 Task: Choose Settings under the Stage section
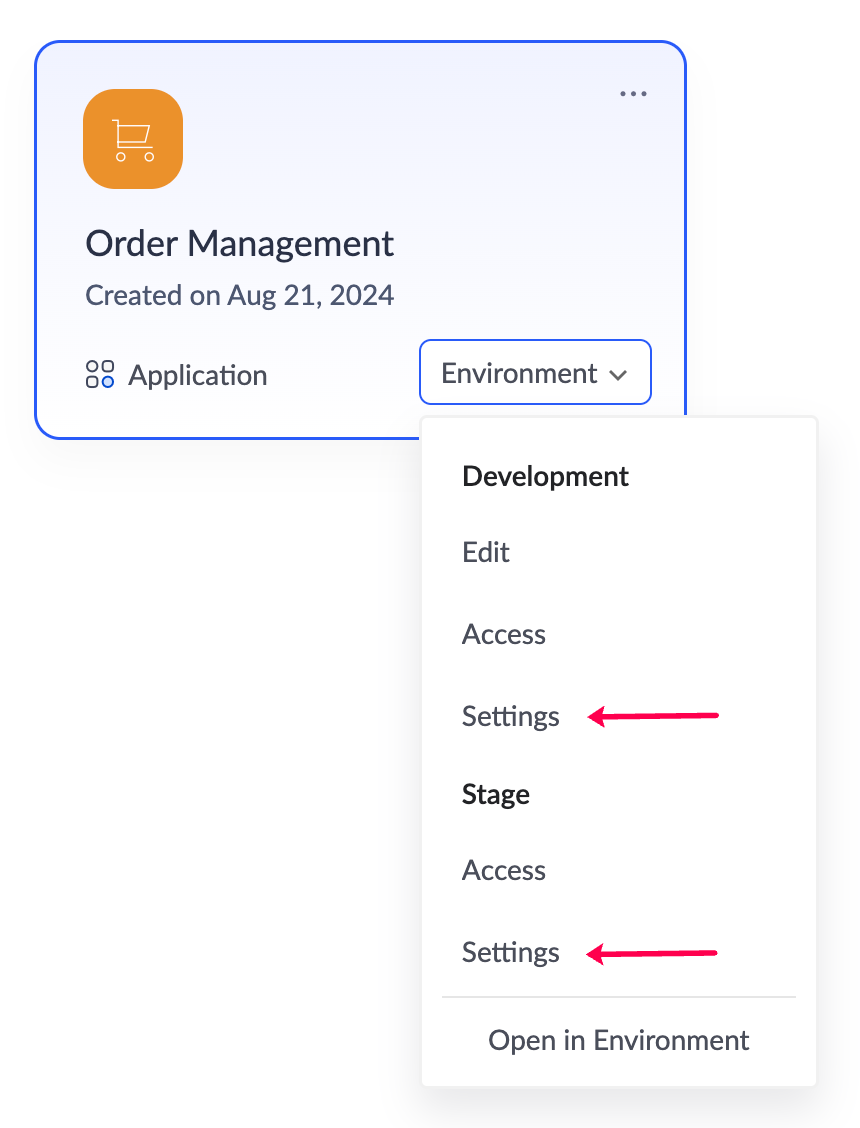pos(510,952)
